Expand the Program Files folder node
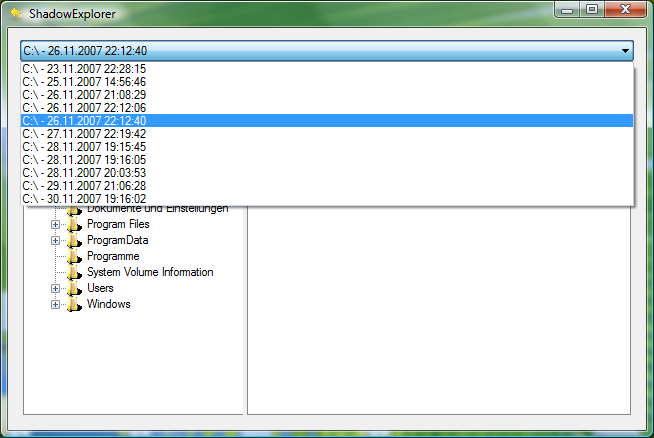Screen dimensions: 654x438 55,224
